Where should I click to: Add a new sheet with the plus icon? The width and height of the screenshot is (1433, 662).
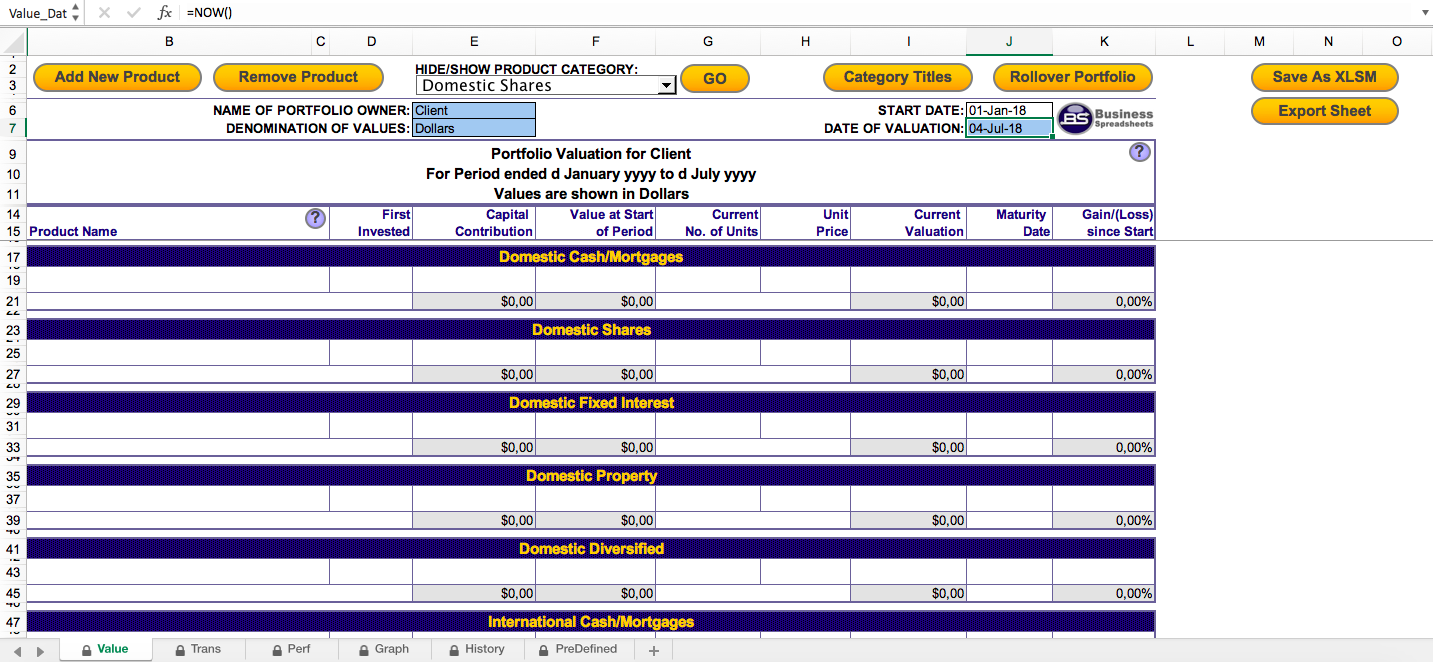(x=653, y=649)
